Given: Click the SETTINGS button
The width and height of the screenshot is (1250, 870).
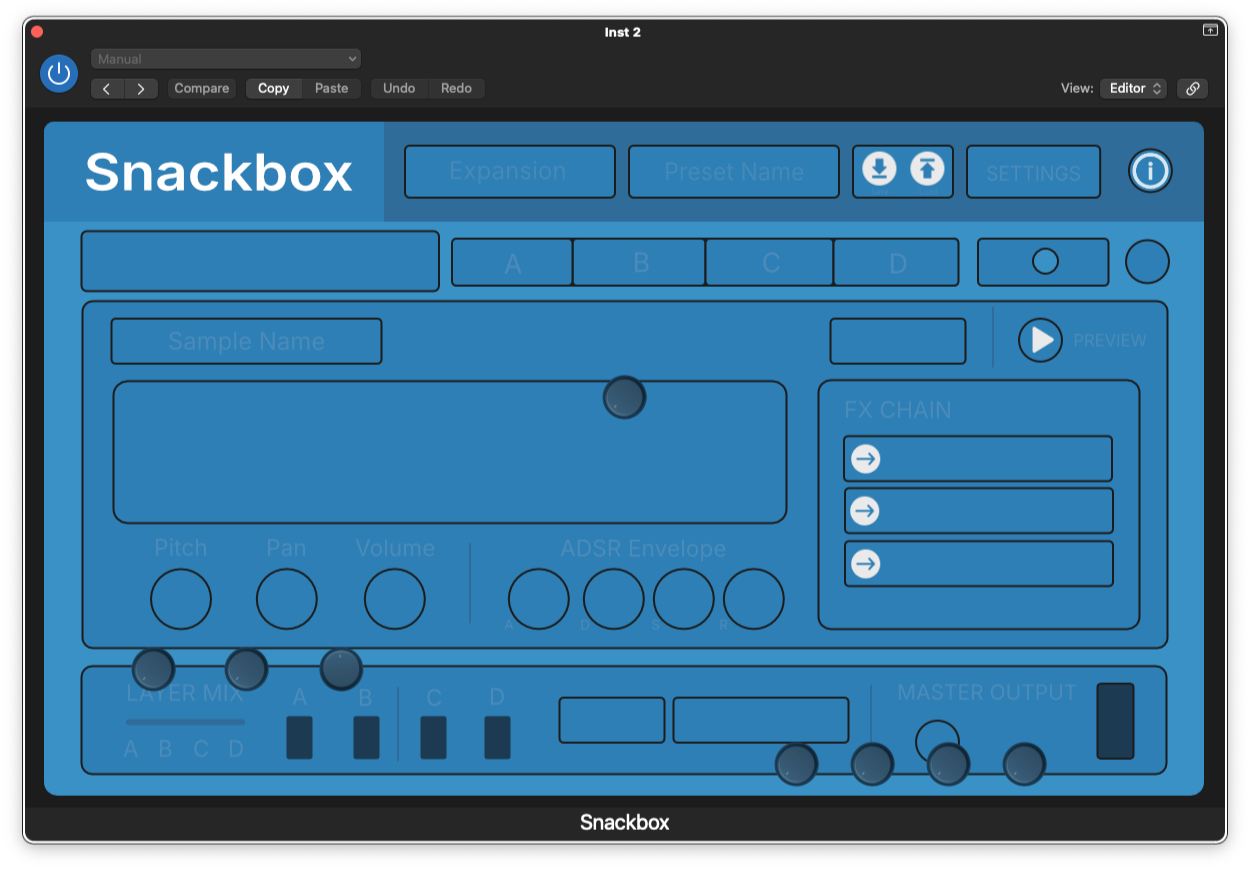Looking at the screenshot, I should pyautogui.click(x=1033, y=173).
